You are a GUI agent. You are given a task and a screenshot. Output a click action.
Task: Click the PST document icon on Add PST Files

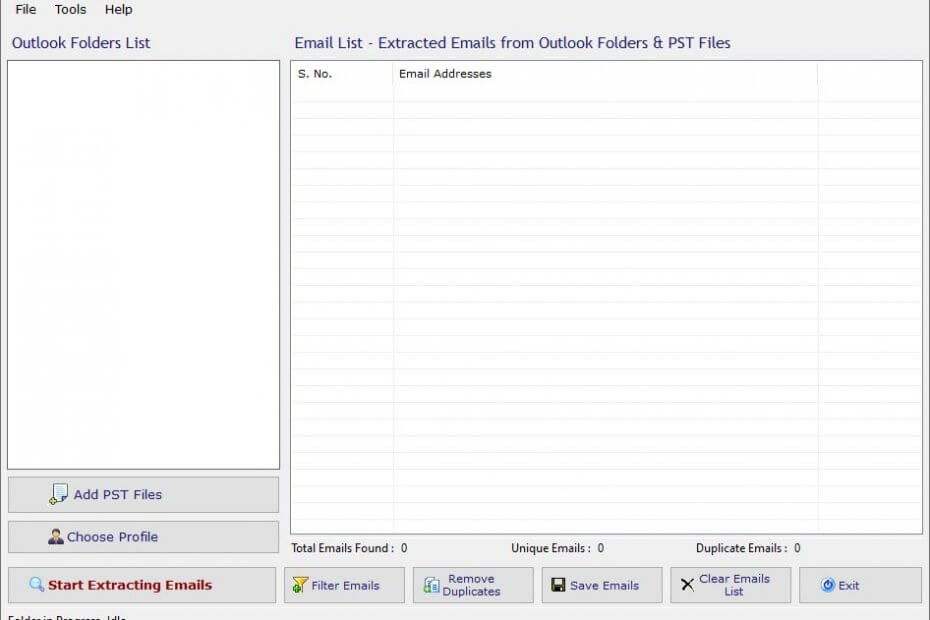click(58, 494)
